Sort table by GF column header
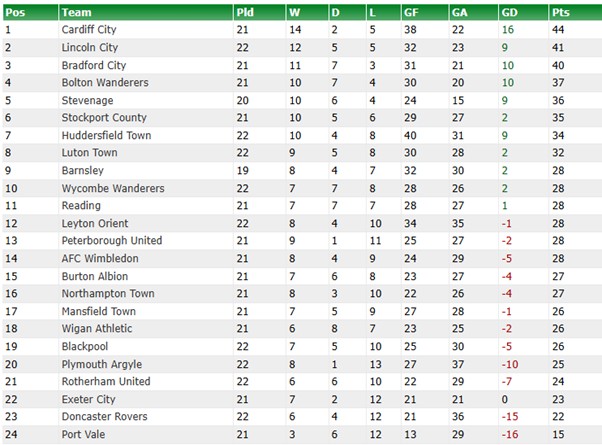Viewport: 602px width, 445px height. tap(410, 12)
